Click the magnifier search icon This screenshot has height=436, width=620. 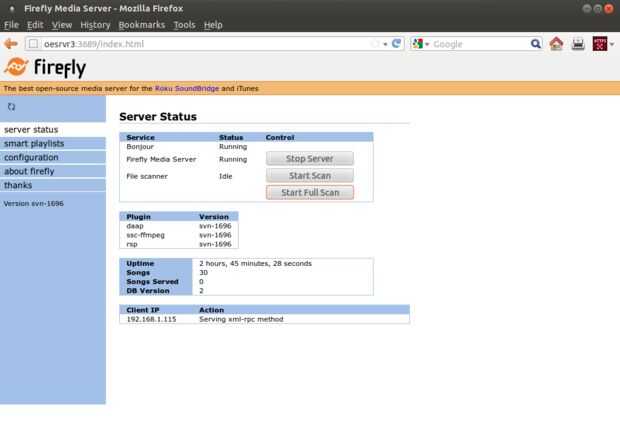pyautogui.click(x=535, y=43)
